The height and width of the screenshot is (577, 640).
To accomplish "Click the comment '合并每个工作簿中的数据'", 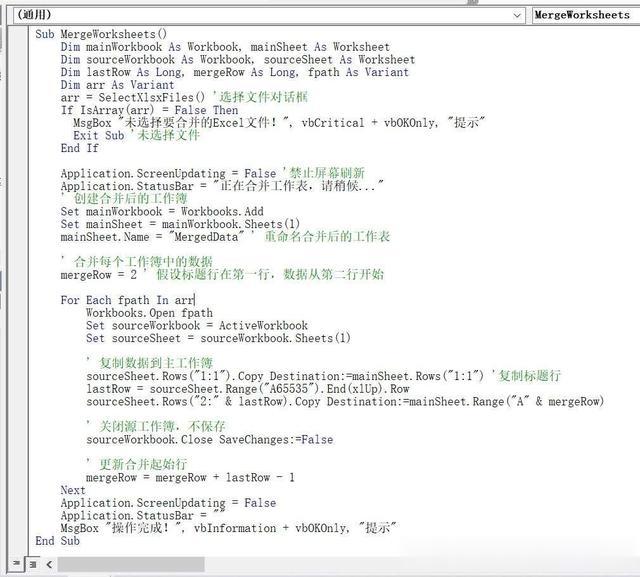I will (143, 262).
